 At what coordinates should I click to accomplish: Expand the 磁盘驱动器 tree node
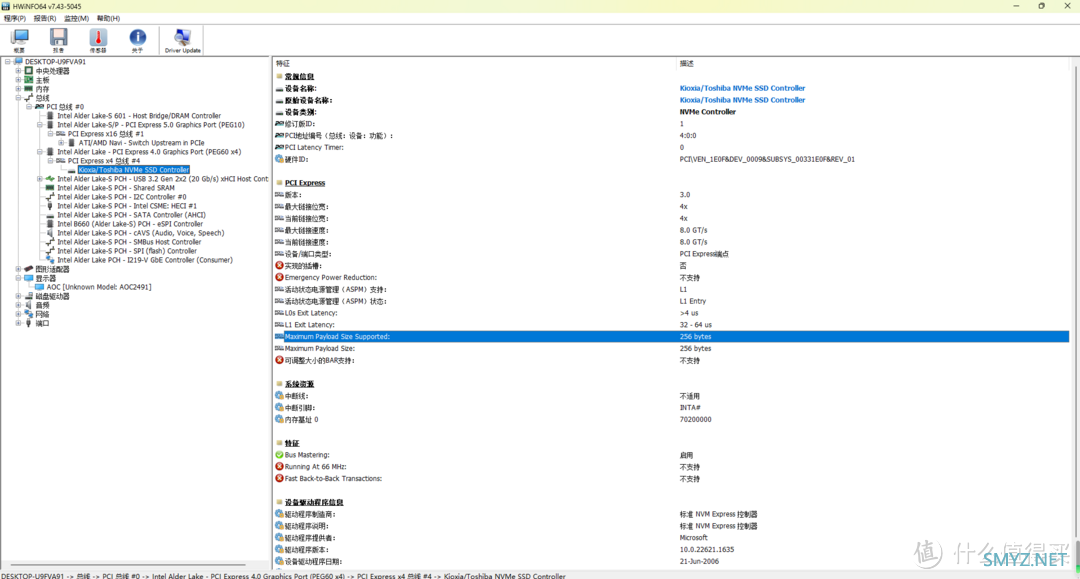(19, 296)
